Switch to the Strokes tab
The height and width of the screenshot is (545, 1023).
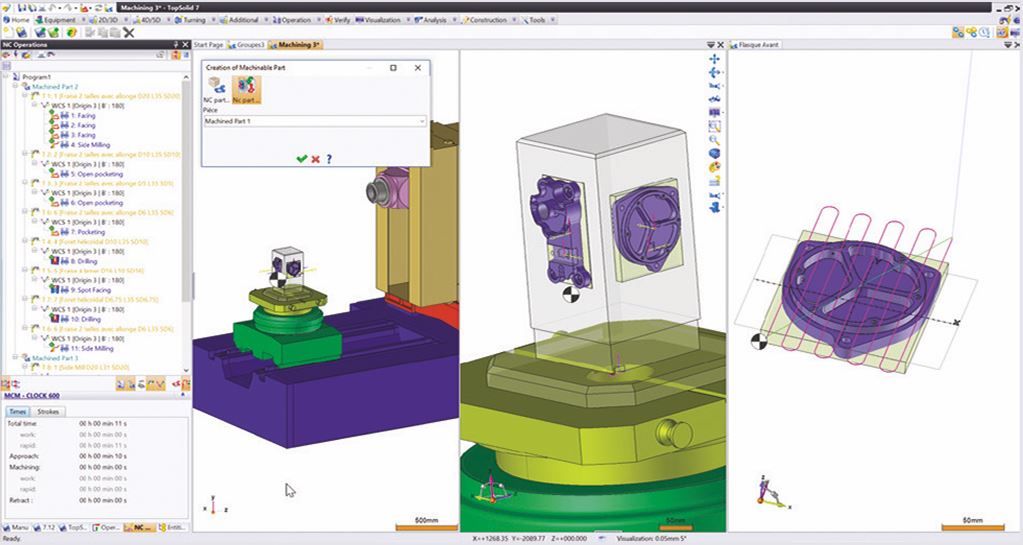[47, 411]
